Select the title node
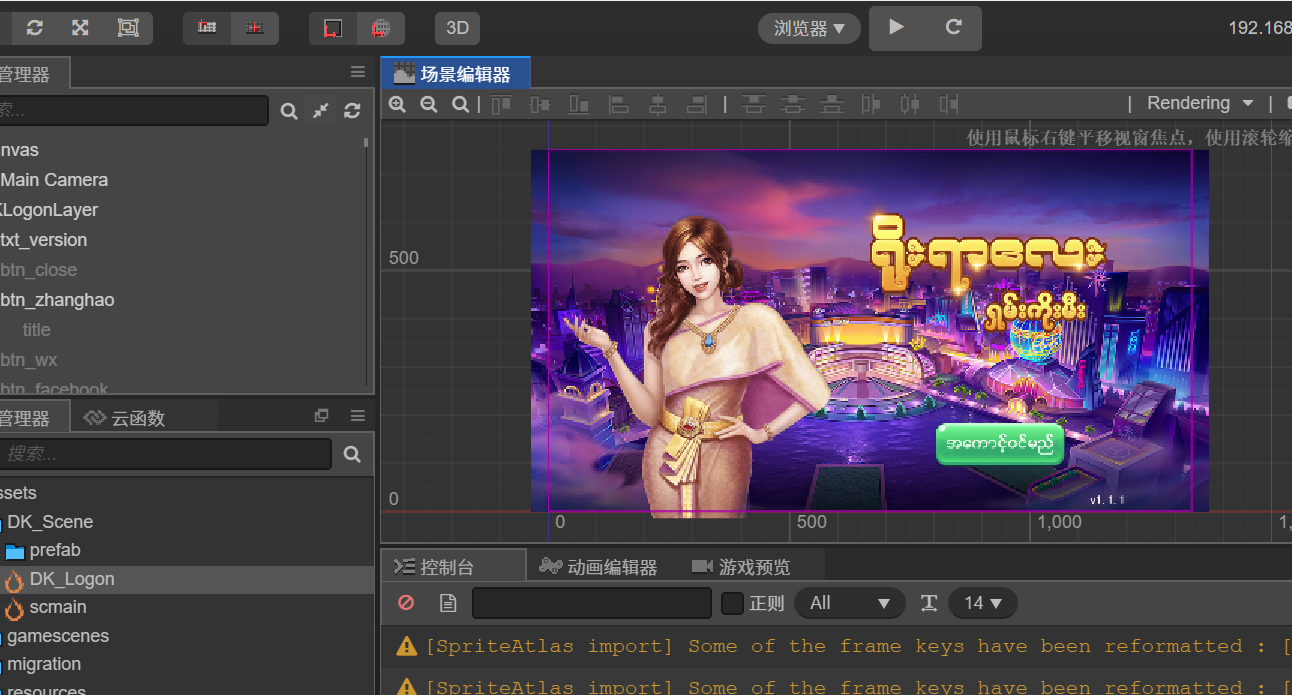Image resolution: width=1292 pixels, height=695 pixels. point(36,330)
